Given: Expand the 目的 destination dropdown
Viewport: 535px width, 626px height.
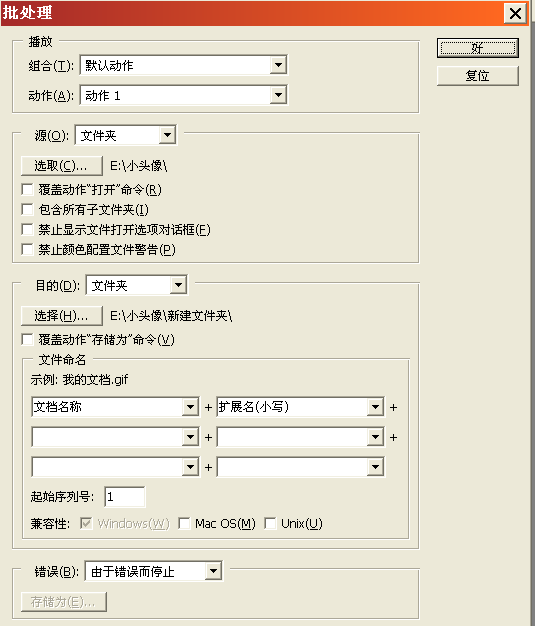Looking at the screenshot, I should [x=137, y=285].
